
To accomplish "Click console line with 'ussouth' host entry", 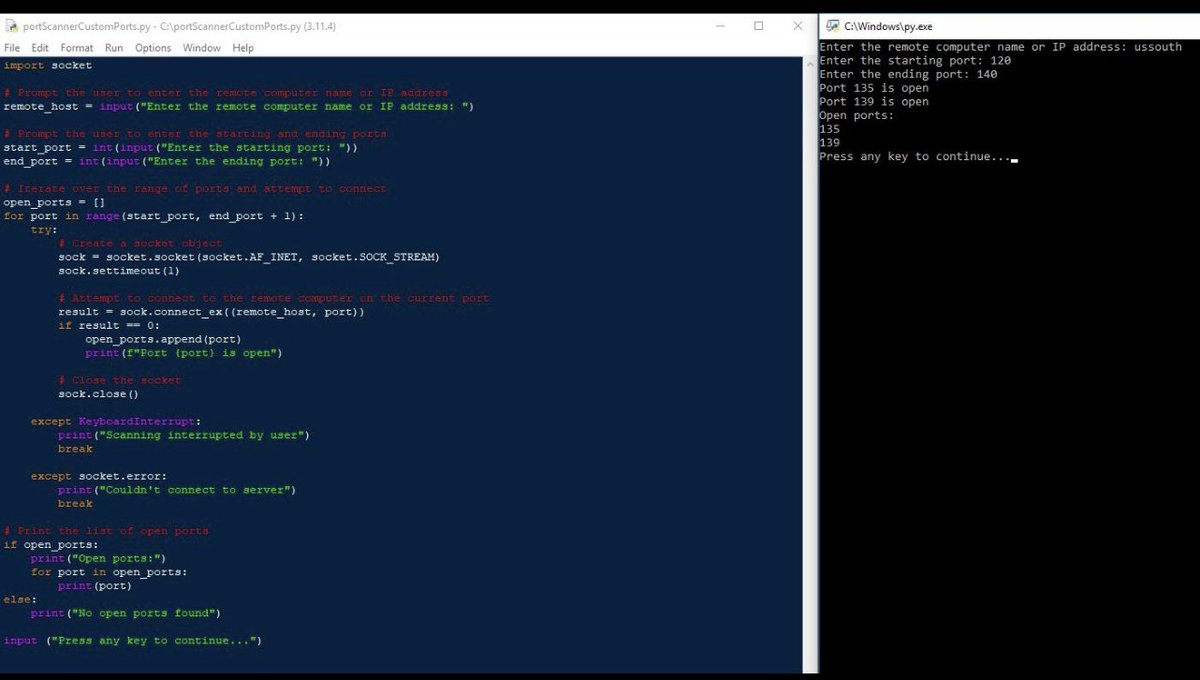I will (x=1000, y=47).
